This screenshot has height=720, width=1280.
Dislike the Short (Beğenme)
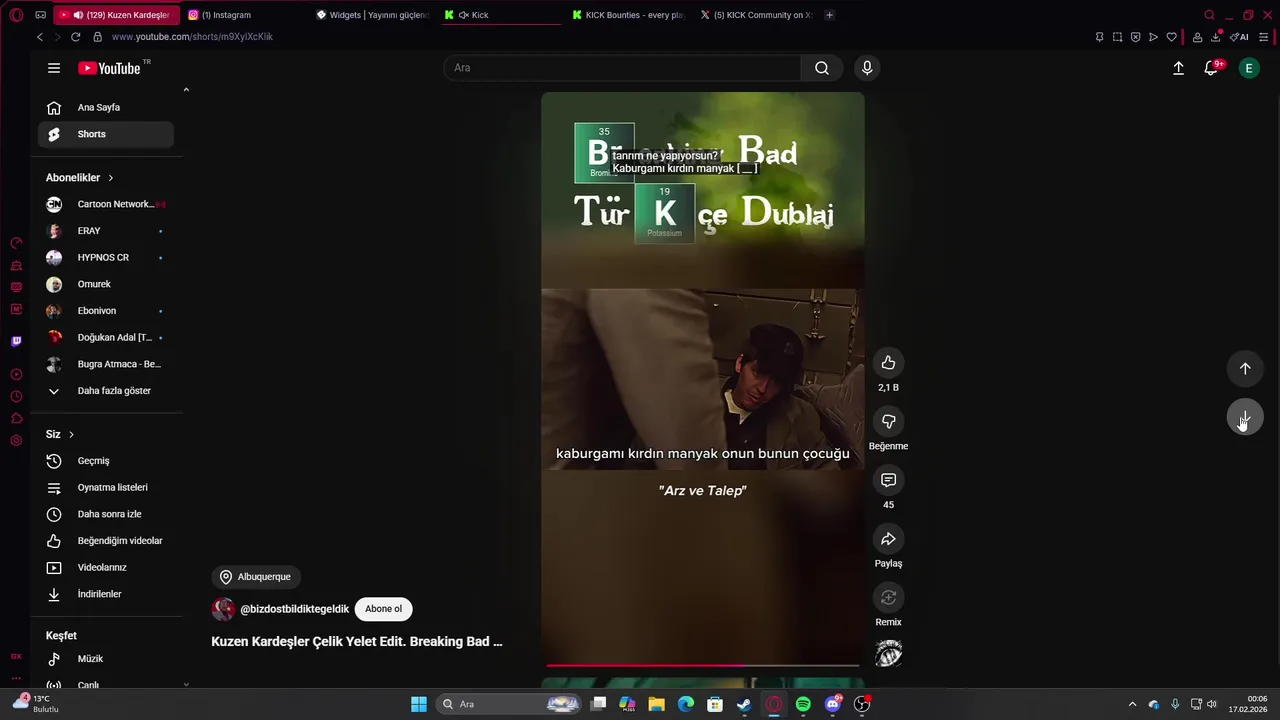[x=888, y=421]
